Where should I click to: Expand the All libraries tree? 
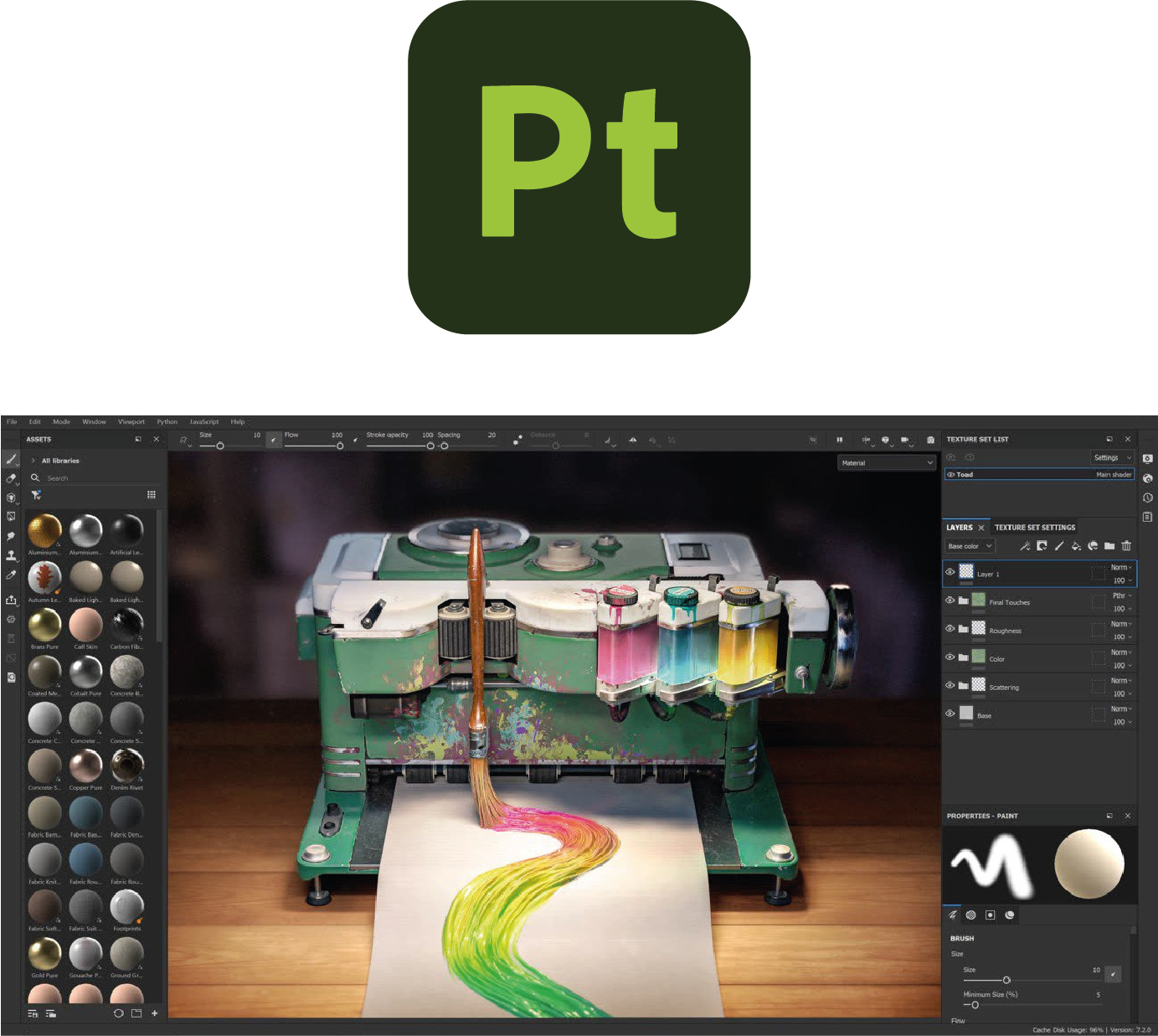(33, 461)
